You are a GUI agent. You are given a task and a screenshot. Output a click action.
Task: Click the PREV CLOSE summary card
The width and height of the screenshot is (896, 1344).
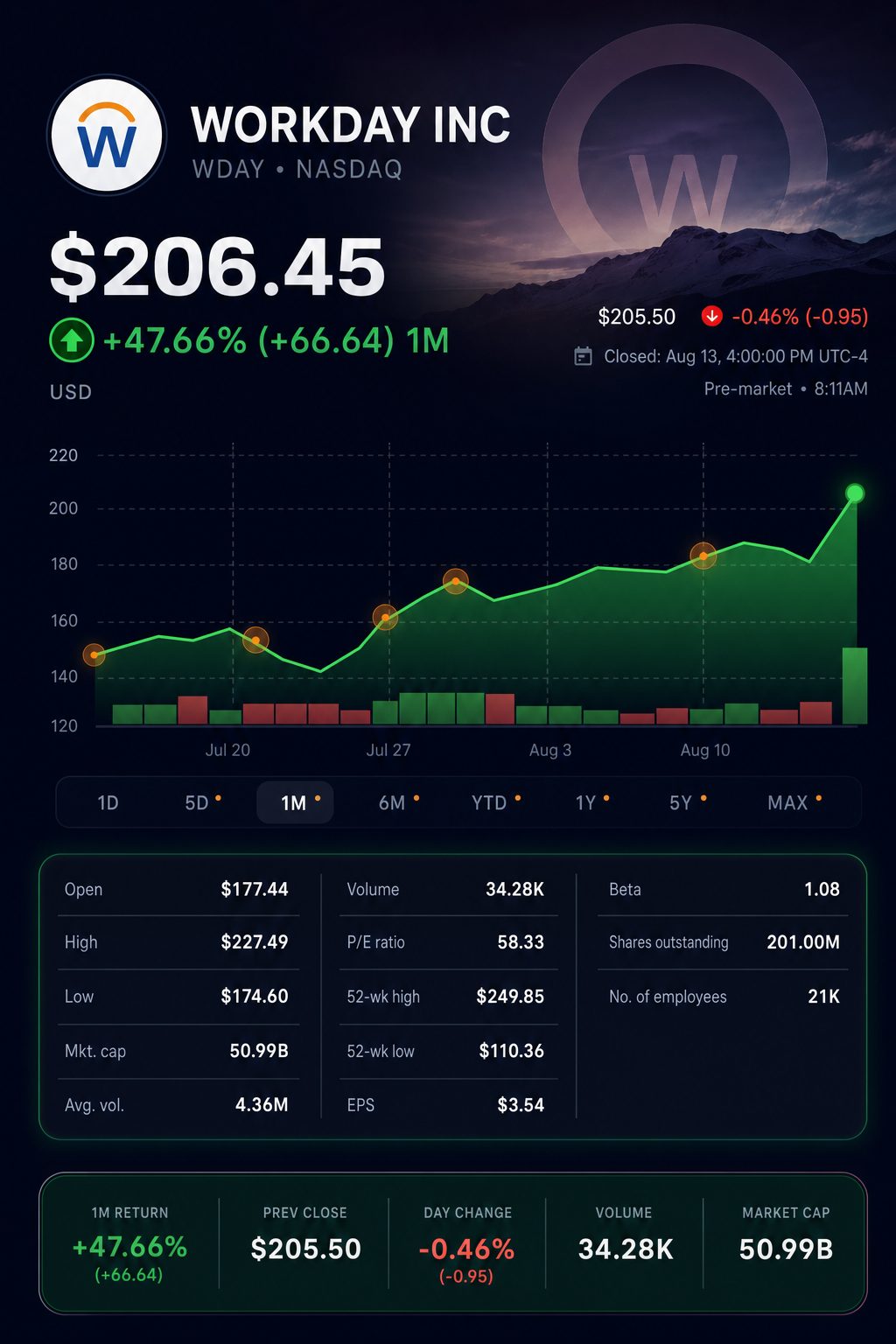305,1243
